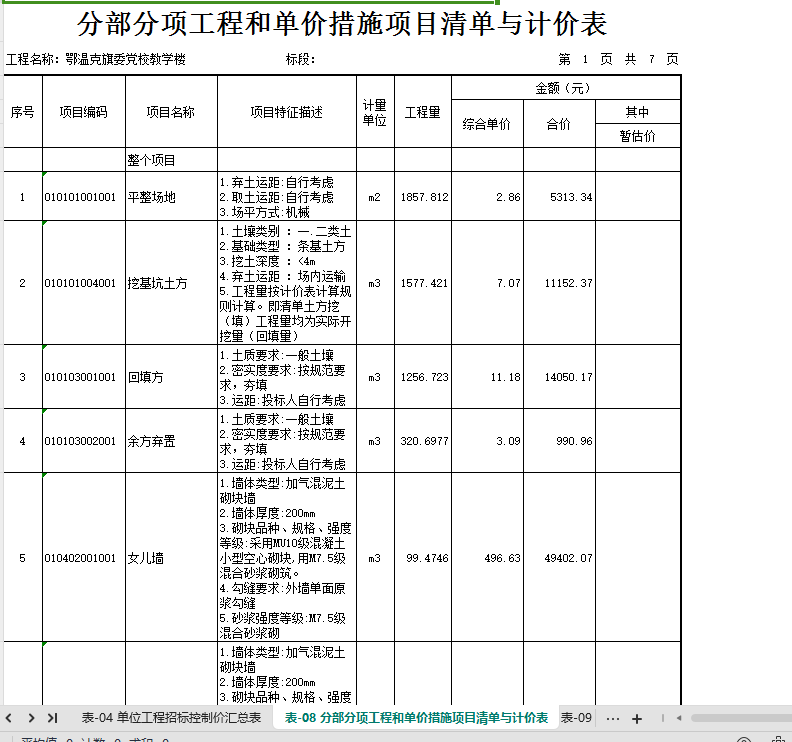Click the 女儿墙 item name cell

pyautogui.click(x=171, y=558)
